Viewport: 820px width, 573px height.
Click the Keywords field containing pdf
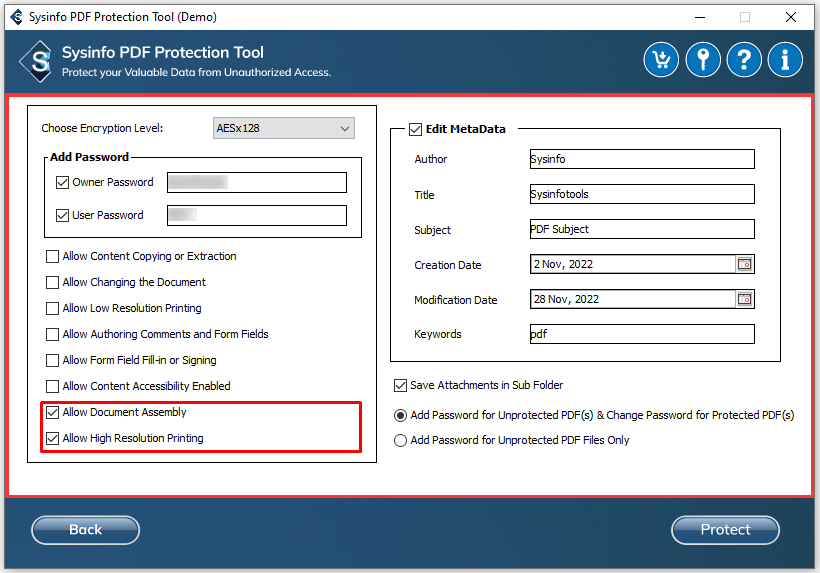[642, 334]
